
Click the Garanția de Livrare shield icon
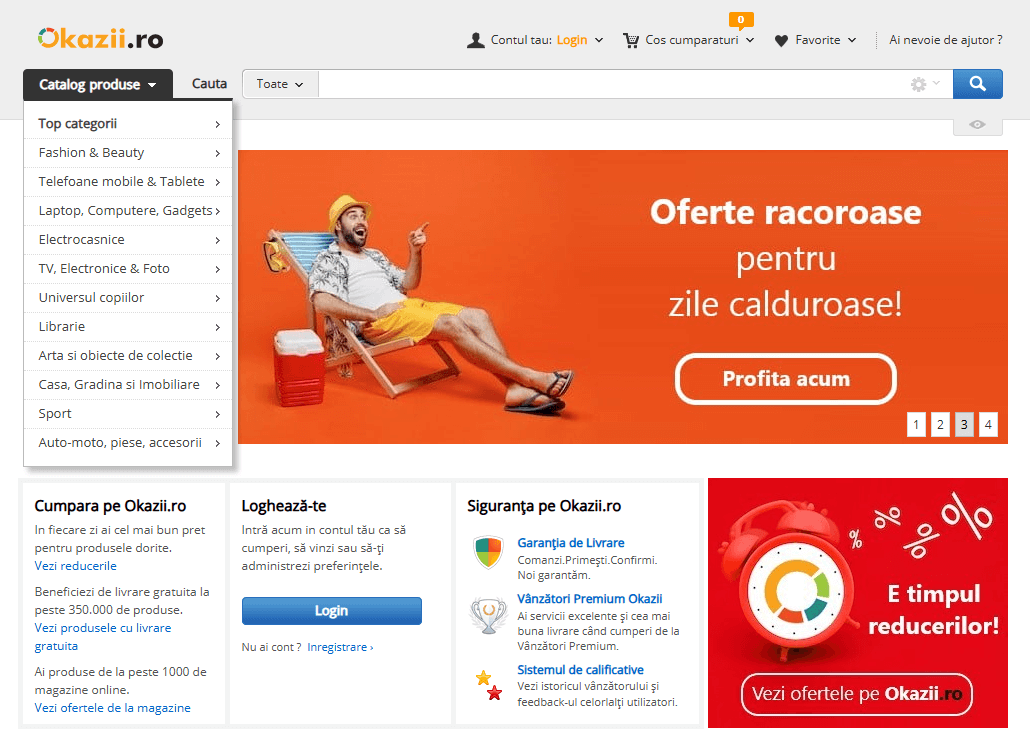tap(488, 552)
